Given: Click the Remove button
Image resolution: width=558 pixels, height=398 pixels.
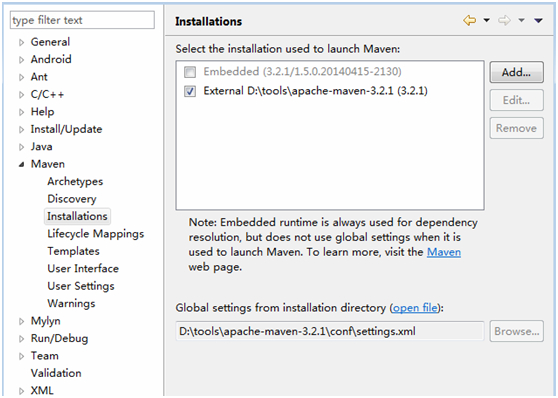Looking at the screenshot, I should click(x=516, y=128).
